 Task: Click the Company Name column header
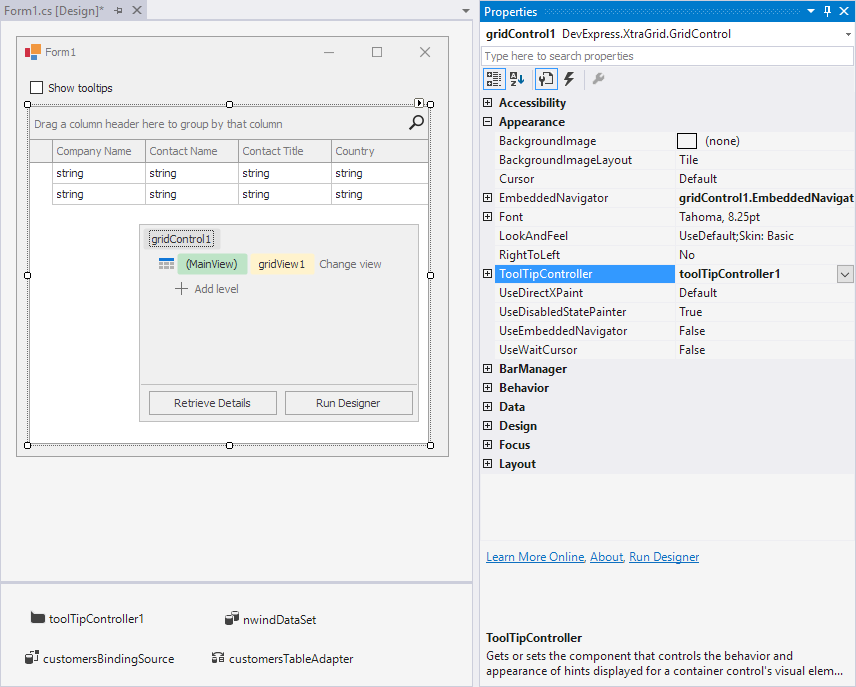98,151
